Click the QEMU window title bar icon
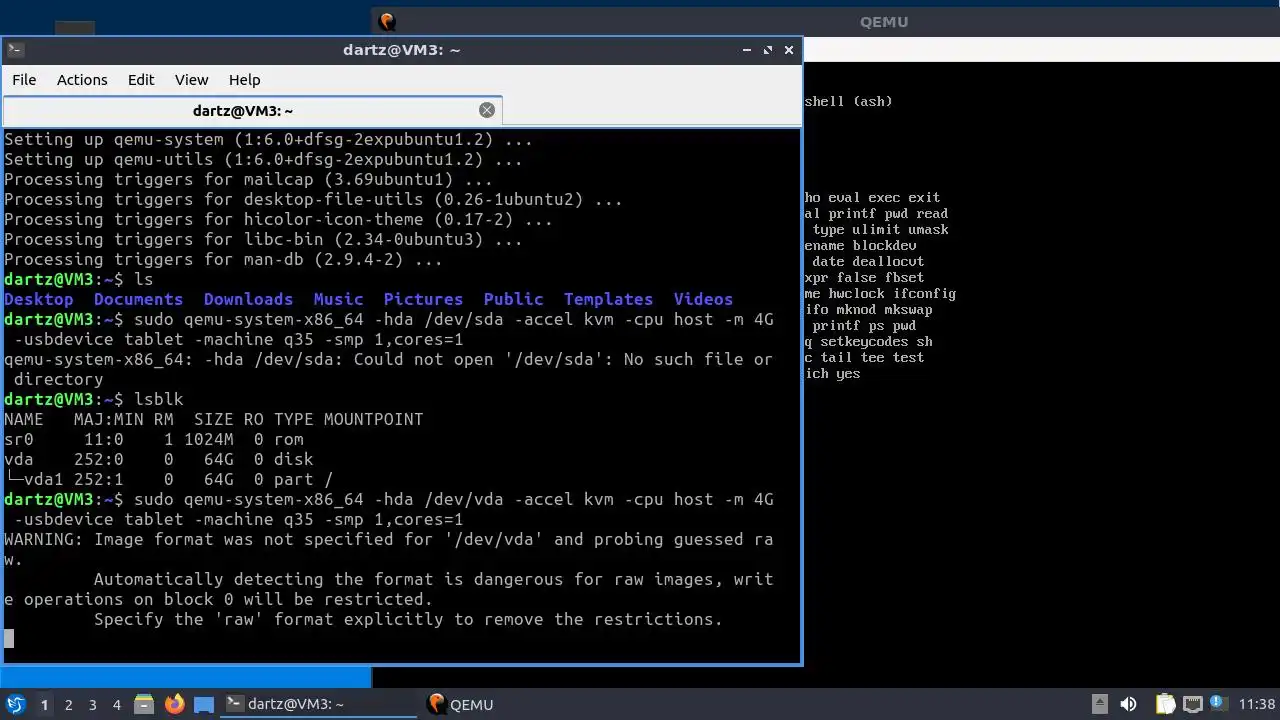Viewport: 1280px width, 720px height. coord(387,21)
